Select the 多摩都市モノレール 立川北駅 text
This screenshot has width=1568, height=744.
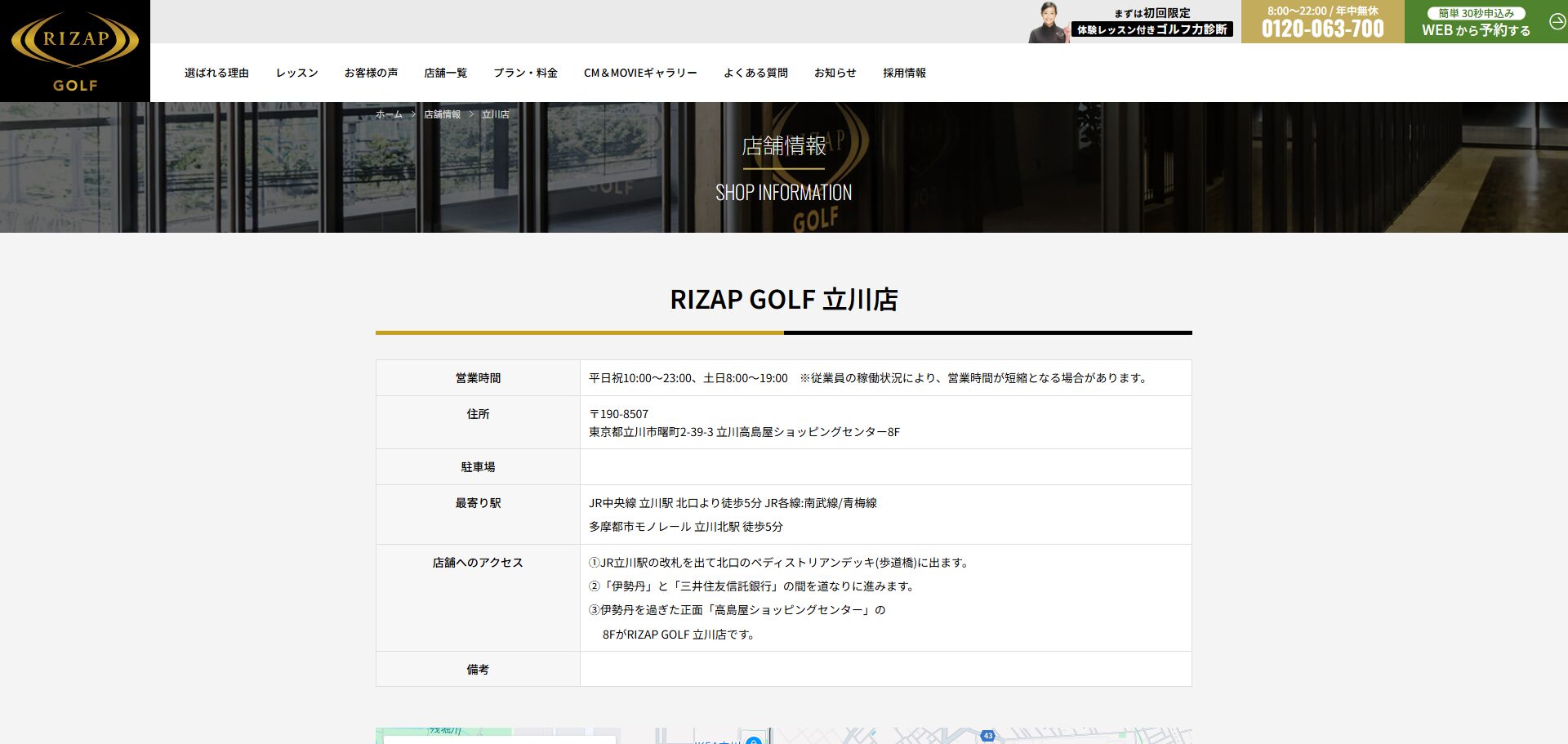pyautogui.click(x=686, y=527)
